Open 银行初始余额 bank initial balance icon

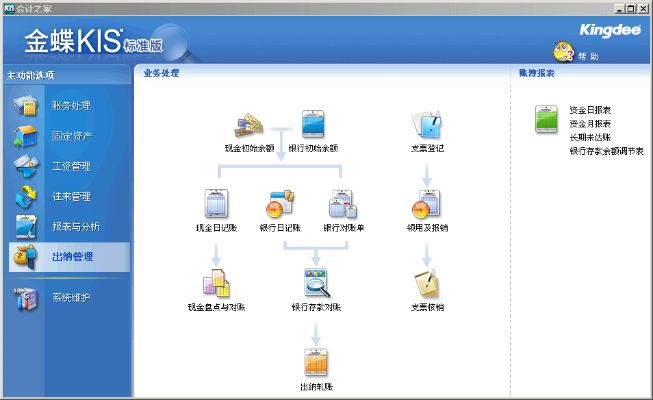coord(313,124)
